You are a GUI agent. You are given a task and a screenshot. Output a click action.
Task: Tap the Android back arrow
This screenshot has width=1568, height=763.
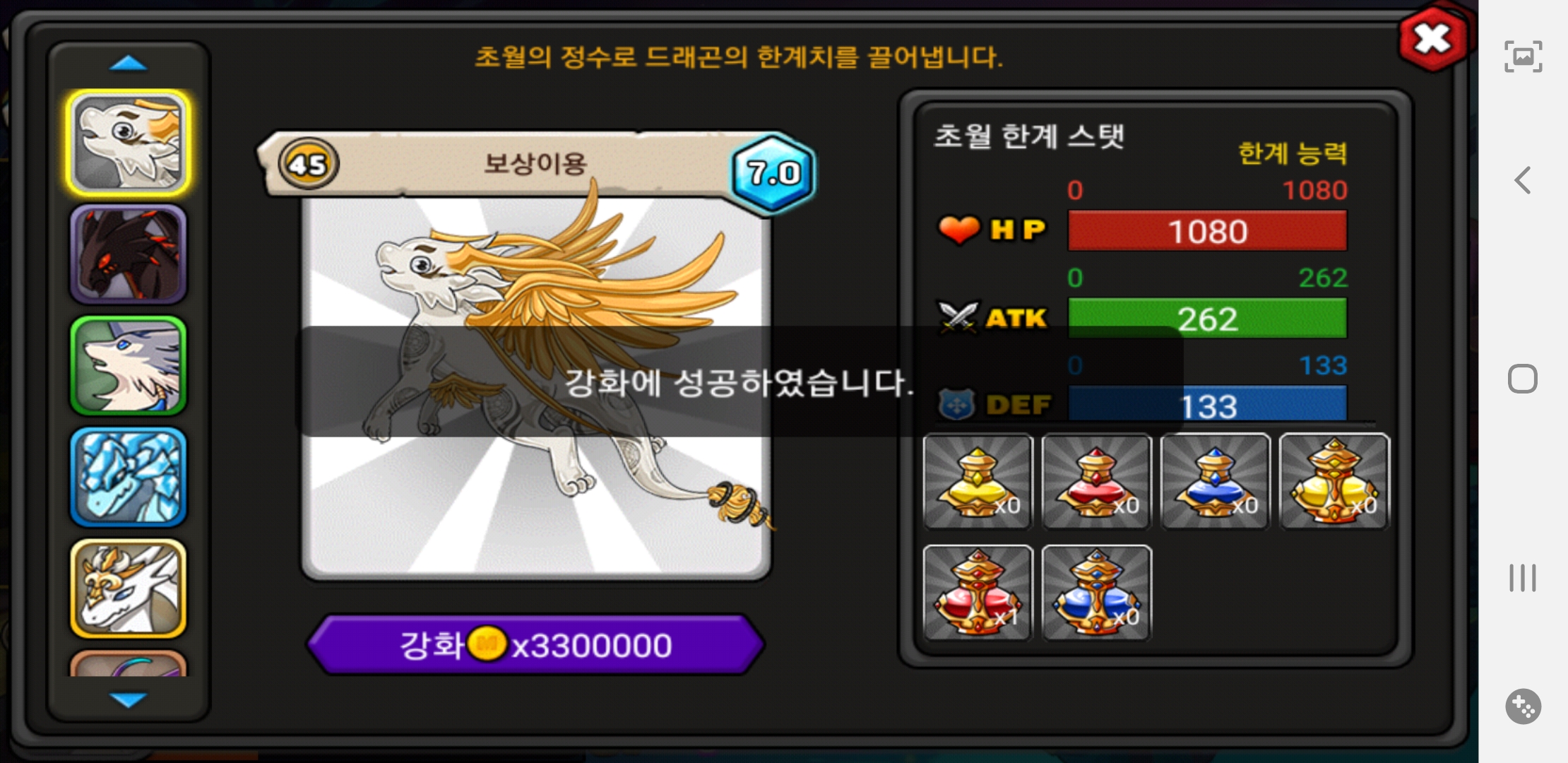click(1523, 180)
